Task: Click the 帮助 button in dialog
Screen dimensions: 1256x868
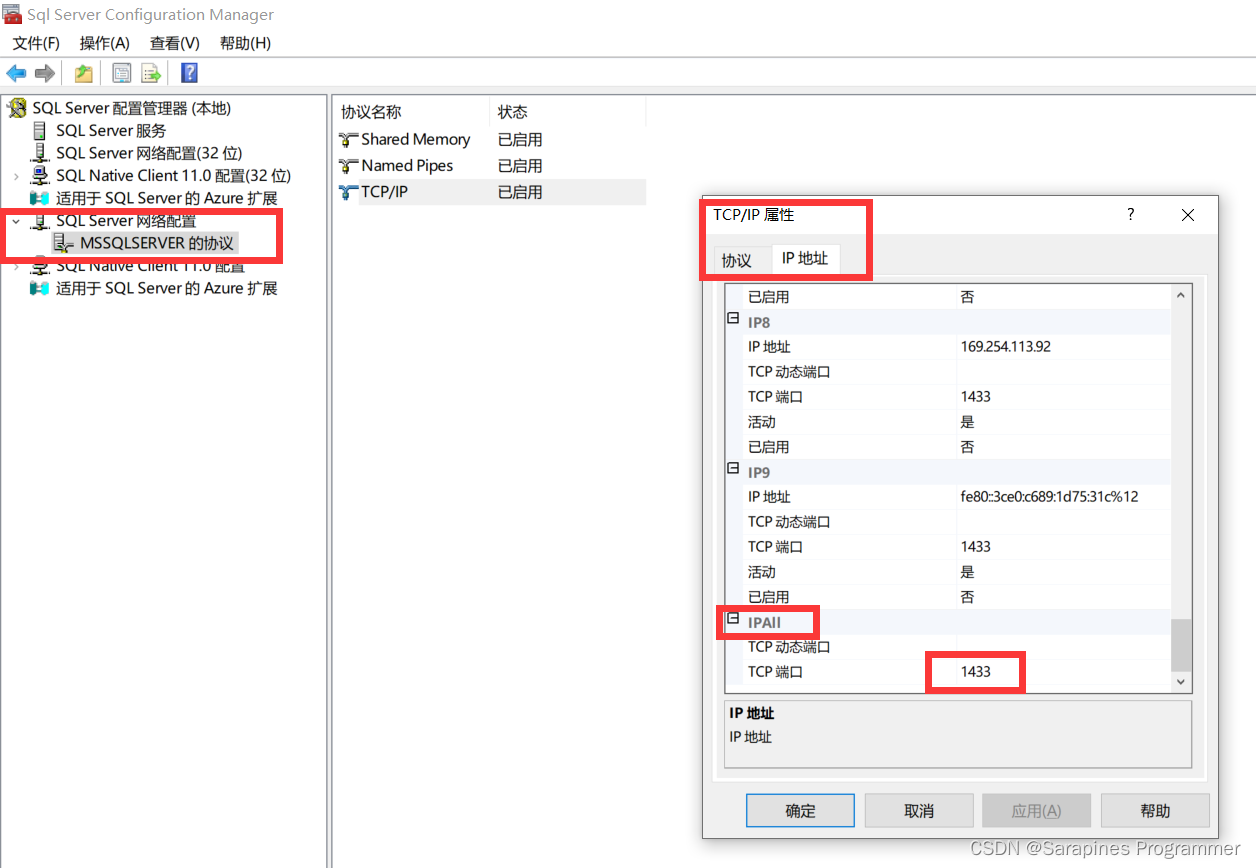Action: tap(1155, 811)
